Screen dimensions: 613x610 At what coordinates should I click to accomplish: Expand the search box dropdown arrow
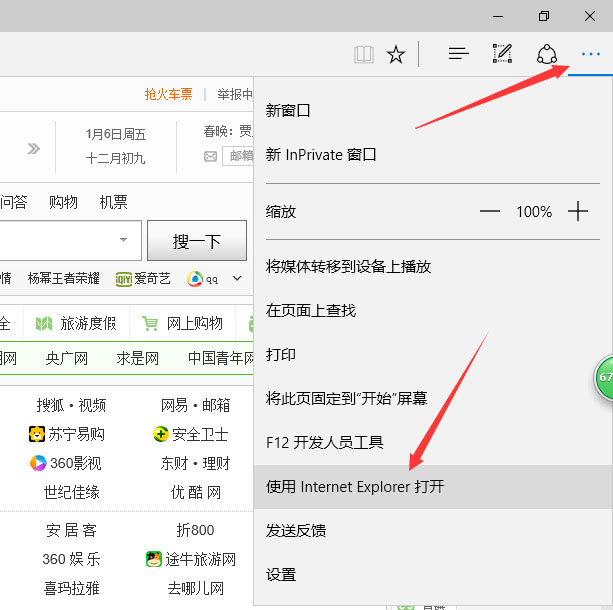click(x=124, y=240)
